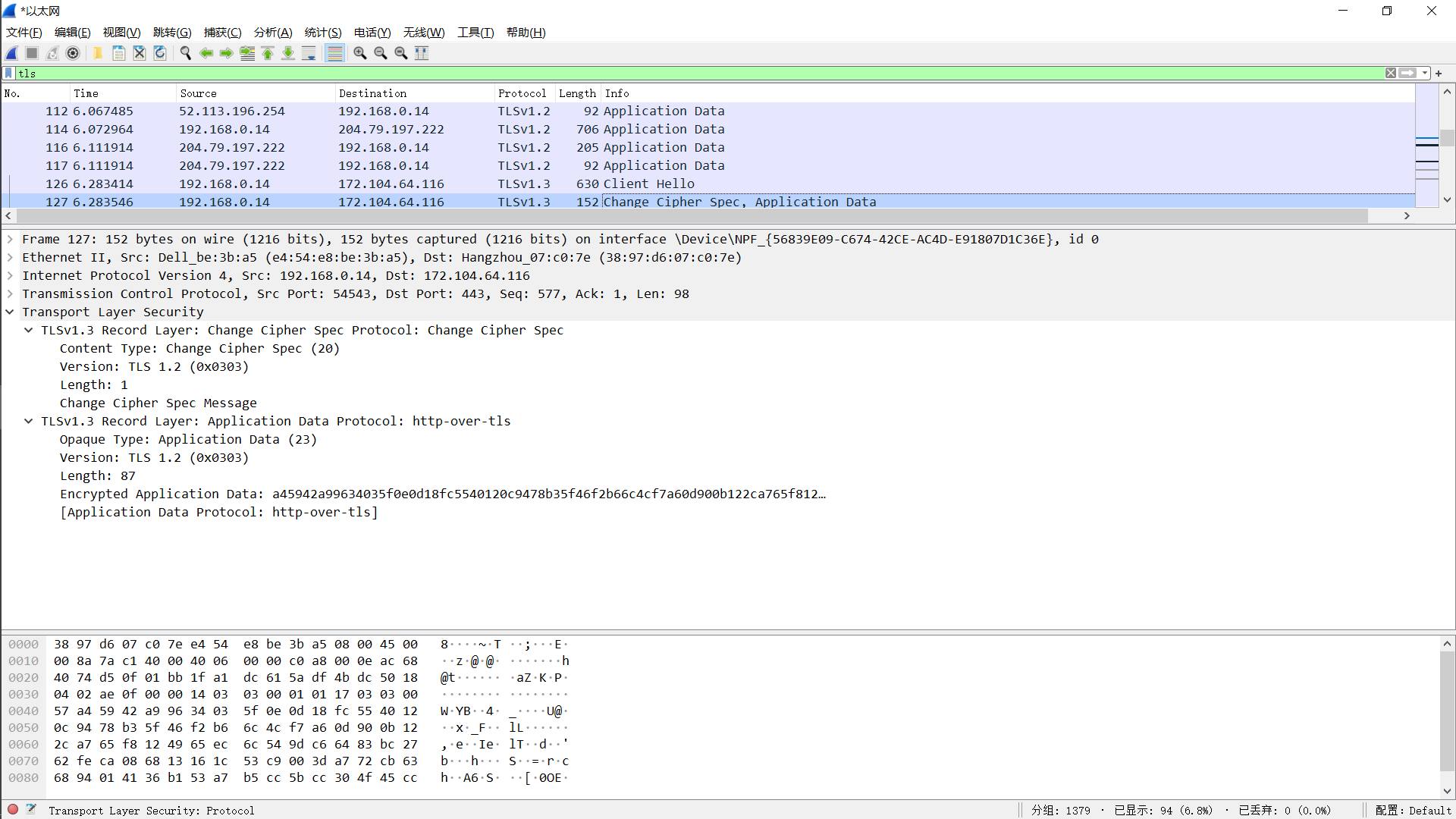Toggle auto-scroll during live capture
This screenshot has width=1456, height=819.
(309, 53)
